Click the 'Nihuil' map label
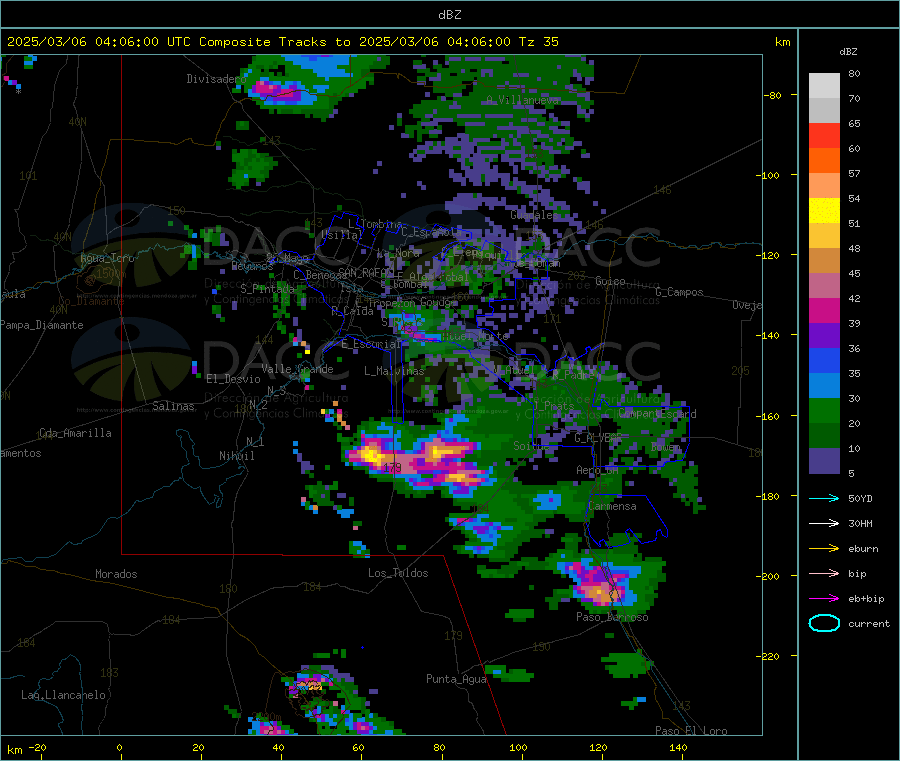The image size is (900, 761). pyautogui.click(x=236, y=456)
